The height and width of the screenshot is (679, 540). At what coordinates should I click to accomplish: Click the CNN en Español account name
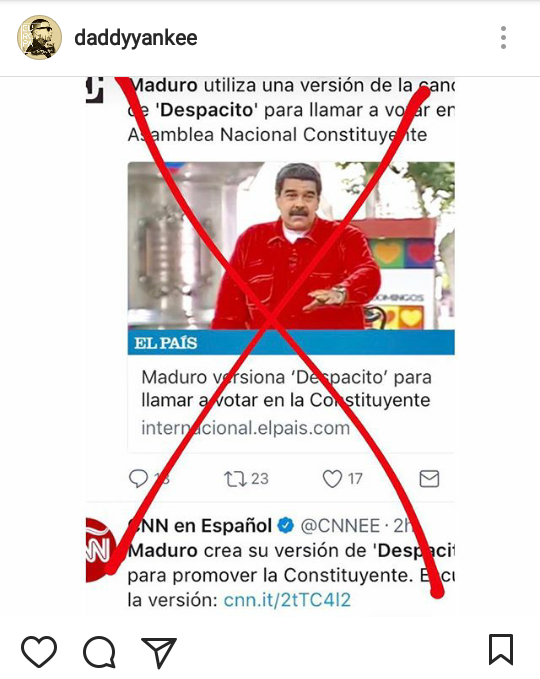click(200, 526)
